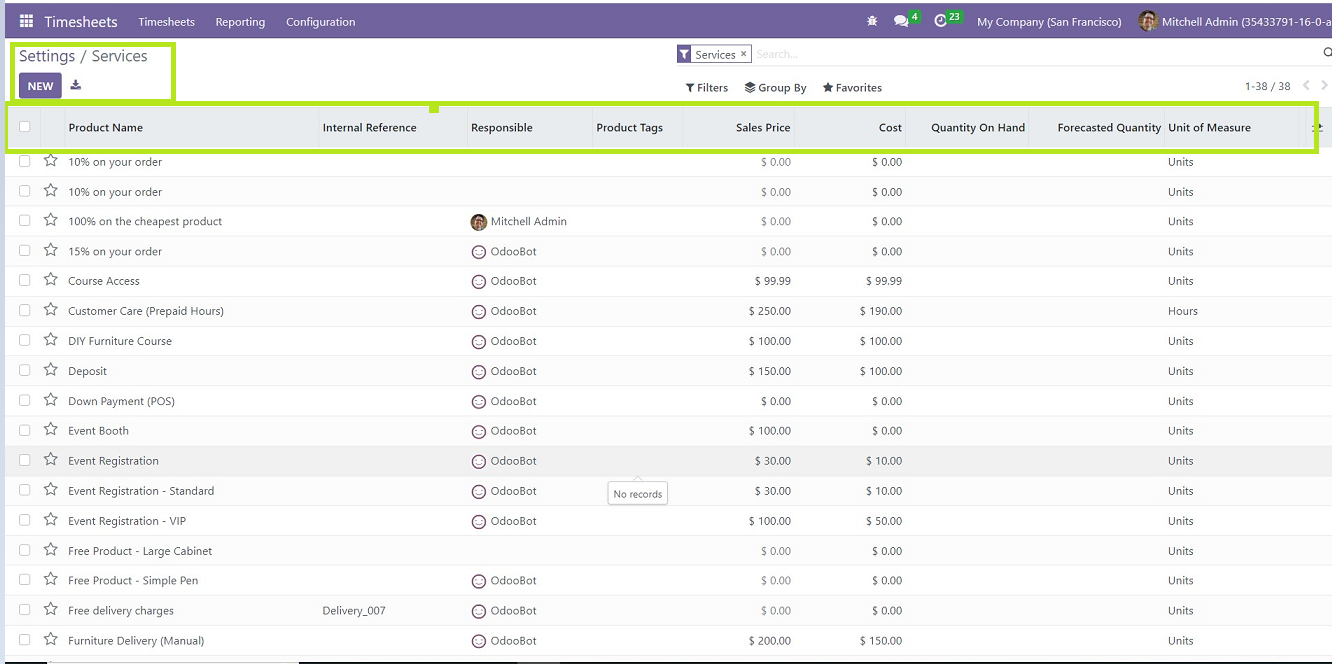Open the Favorites dropdown
Screen dimensions: 1332x664
852,87
